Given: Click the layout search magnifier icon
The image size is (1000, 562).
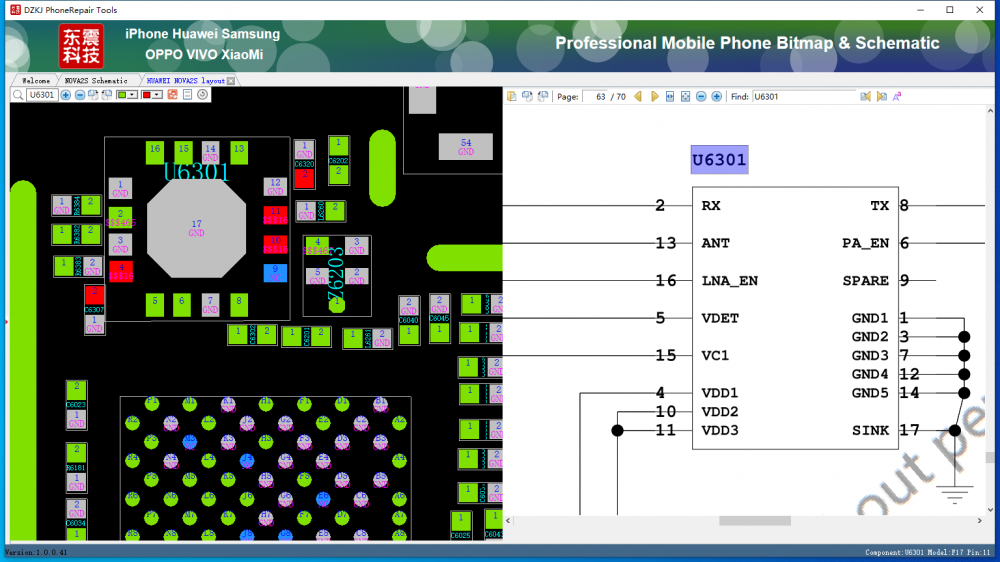Looking at the screenshot, I should click(18, 95).
